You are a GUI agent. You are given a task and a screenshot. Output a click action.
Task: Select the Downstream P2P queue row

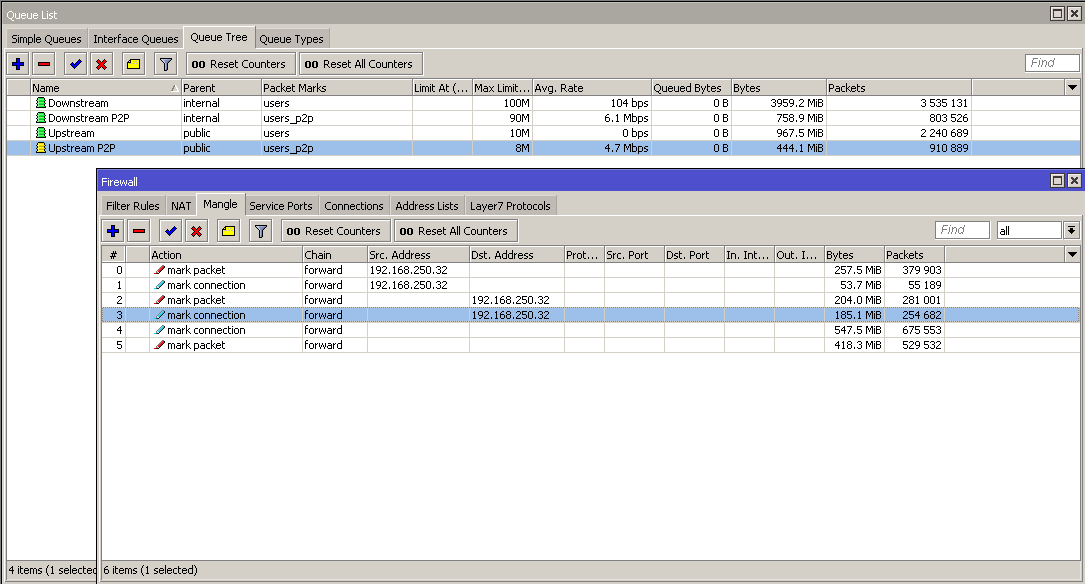click(92, 118)
